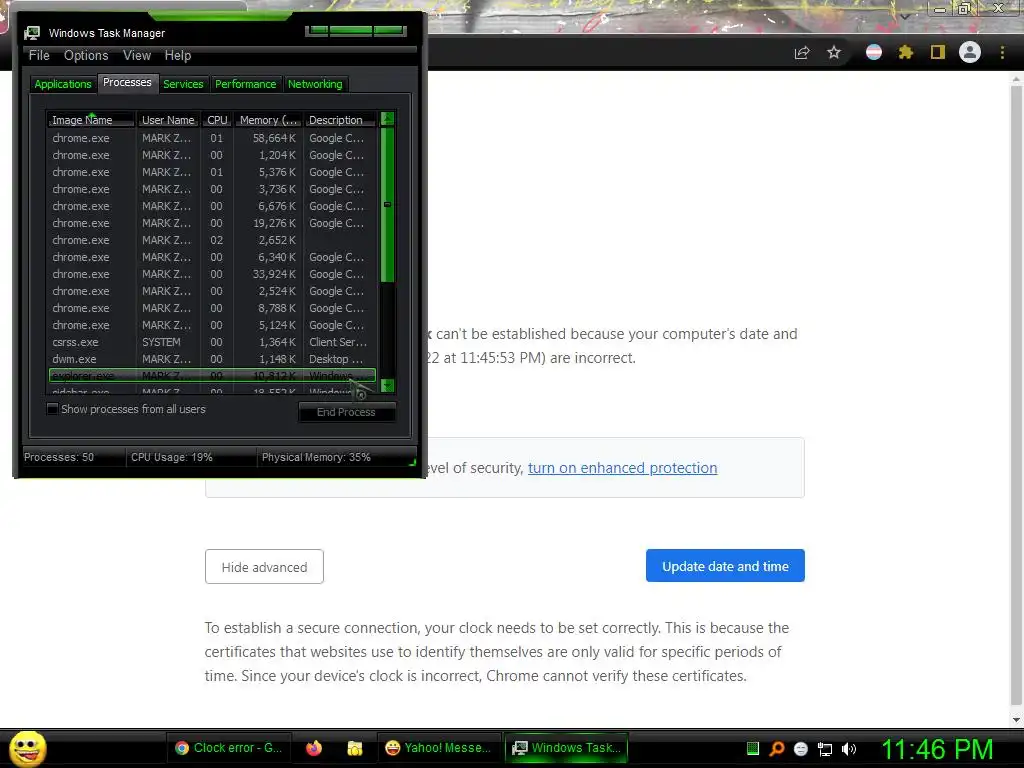Image resolution: width=1024 pixels, height=768 pixels.
Task: Click the orange magnifier tray icon
Action: tap(777, 748)
